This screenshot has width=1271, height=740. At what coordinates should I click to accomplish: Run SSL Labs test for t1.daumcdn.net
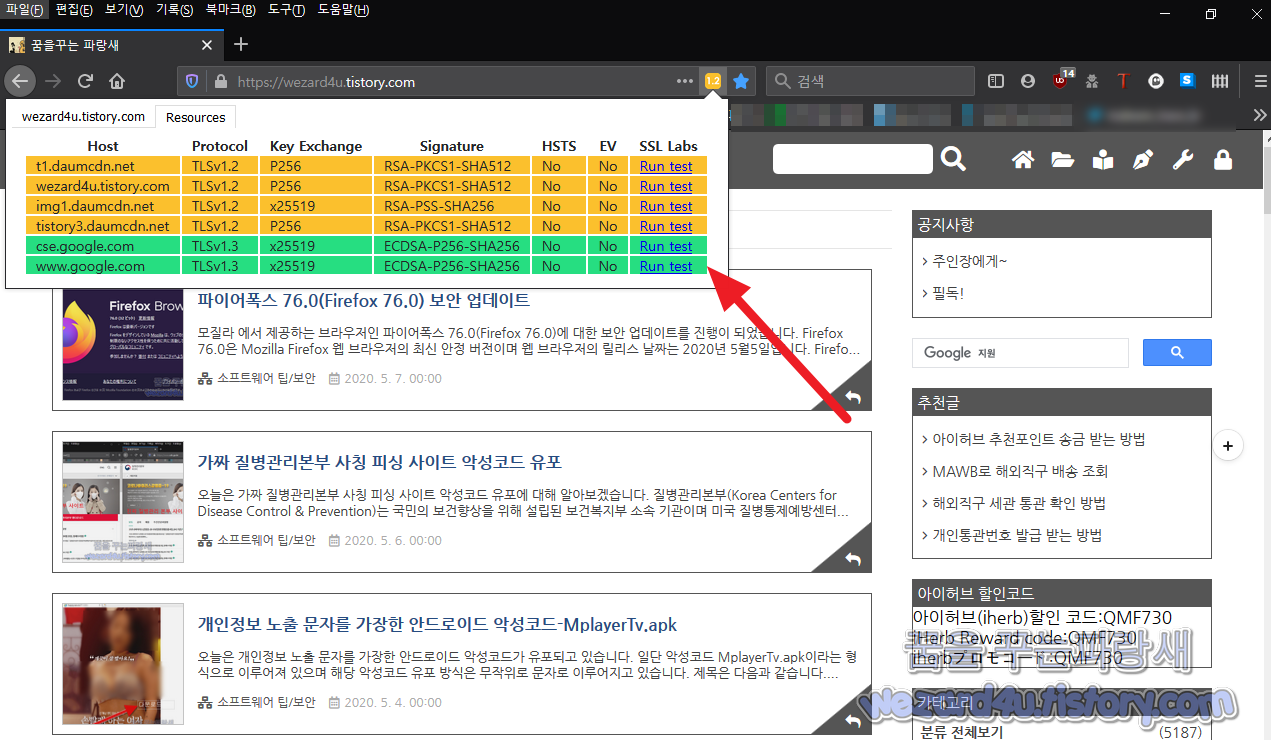[x=666, y=166]
